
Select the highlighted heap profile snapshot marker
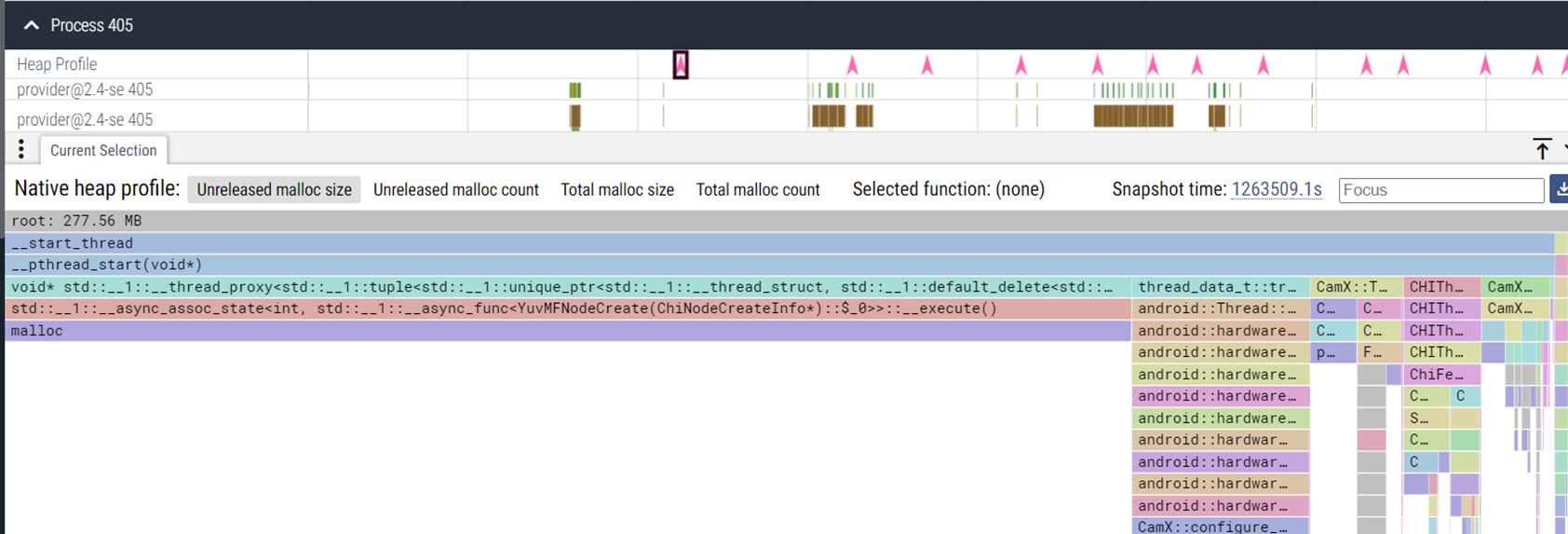[x=681, y=65]
